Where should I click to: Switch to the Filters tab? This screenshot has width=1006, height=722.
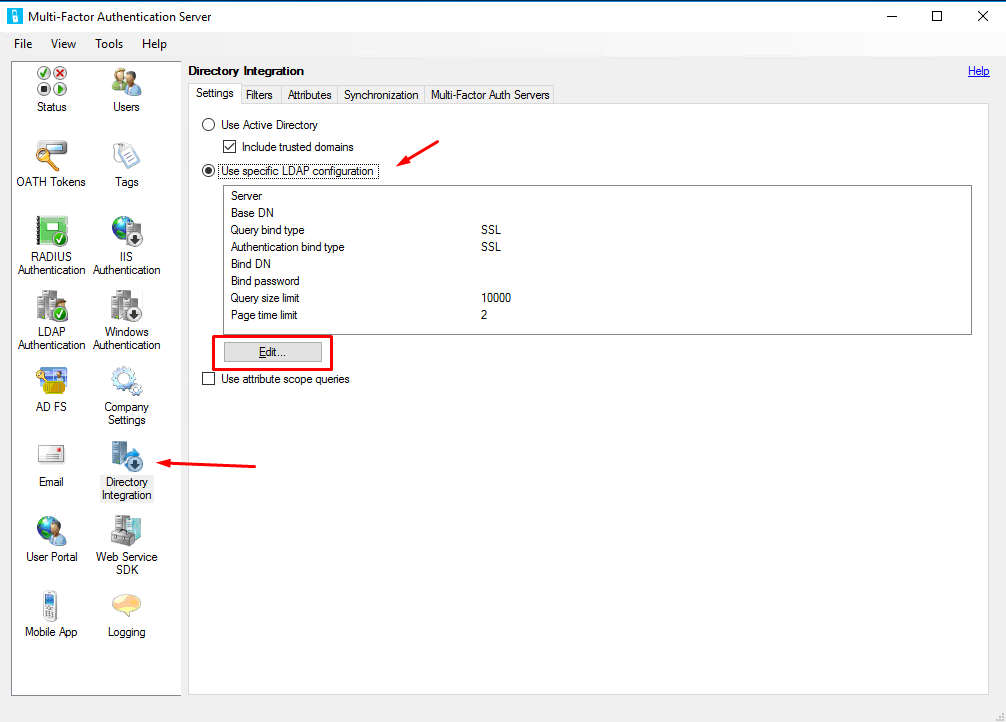pos(259,95)
